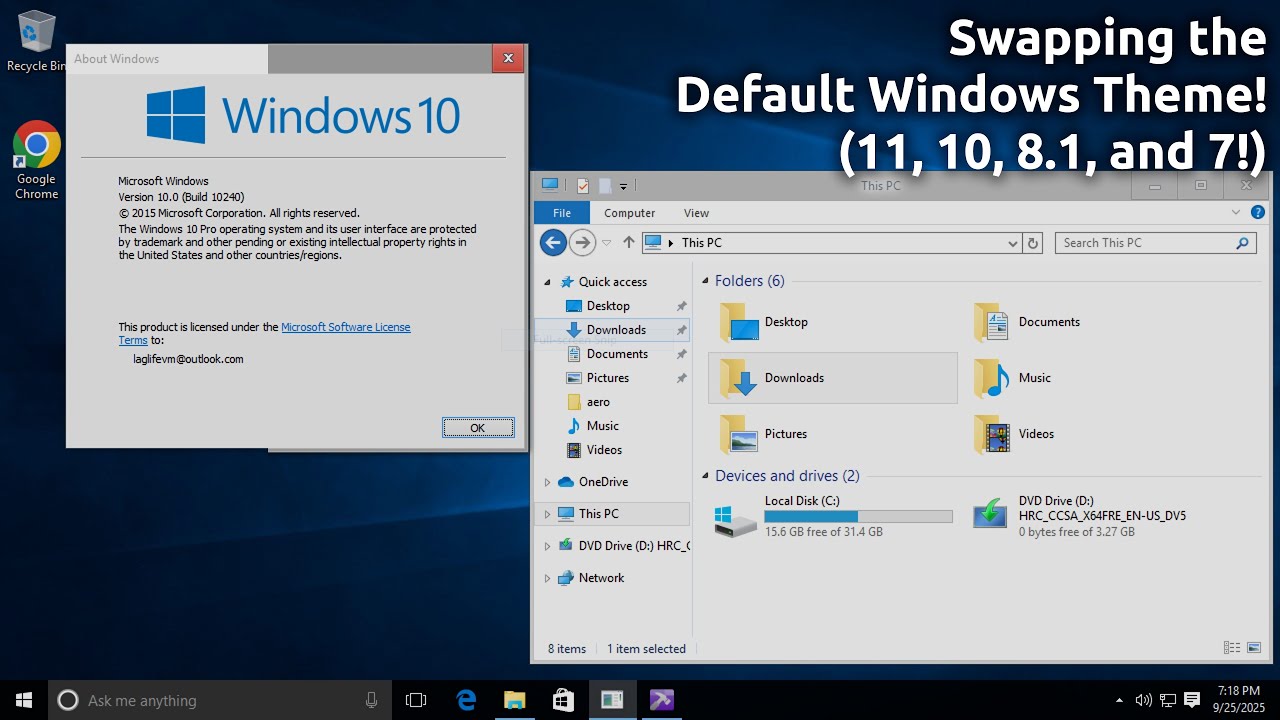
Task: Click the Forward arrow in Explorer
Action: [x=582, y=242]
